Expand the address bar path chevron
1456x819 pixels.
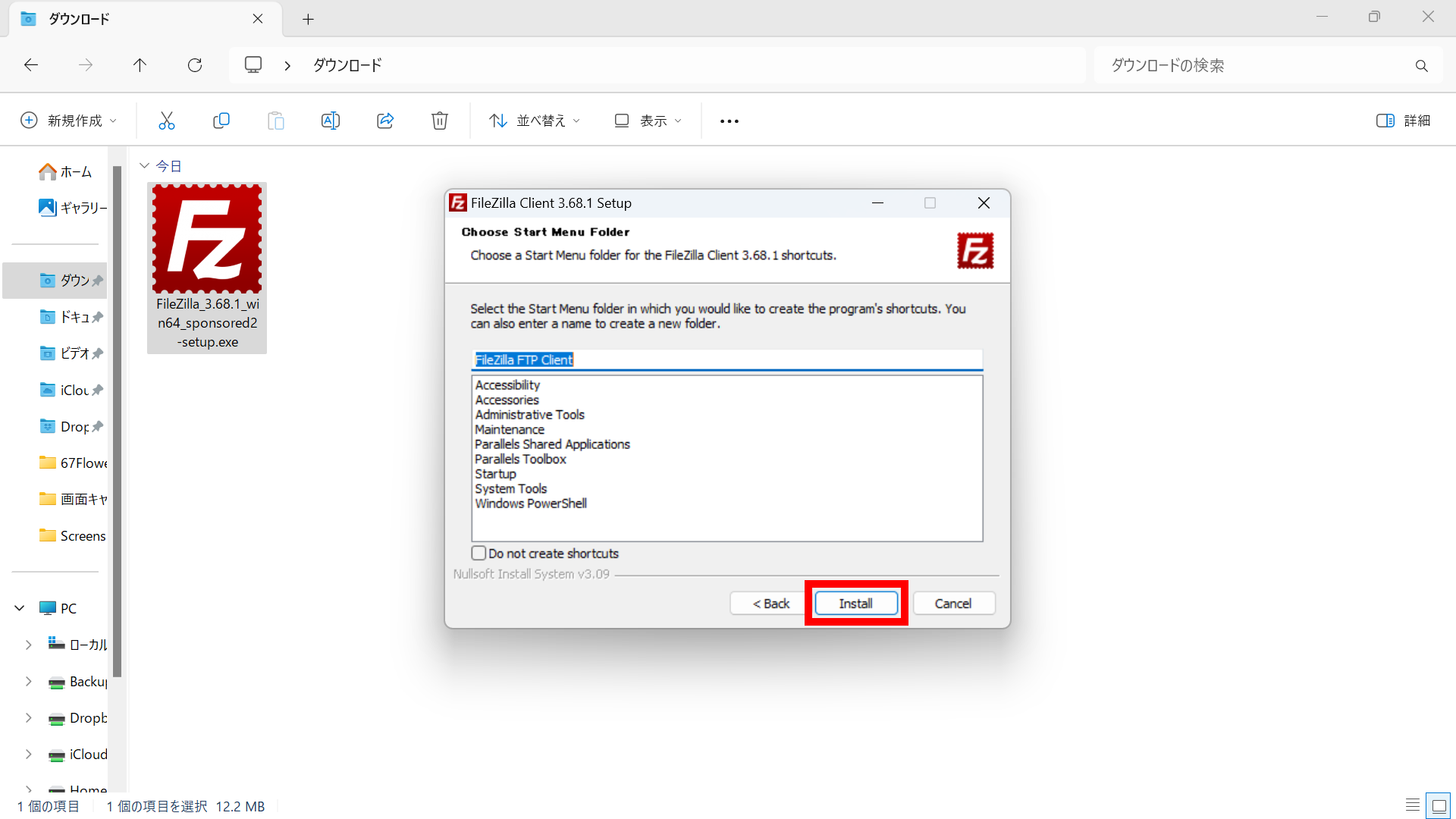click(x=287, y=66)
